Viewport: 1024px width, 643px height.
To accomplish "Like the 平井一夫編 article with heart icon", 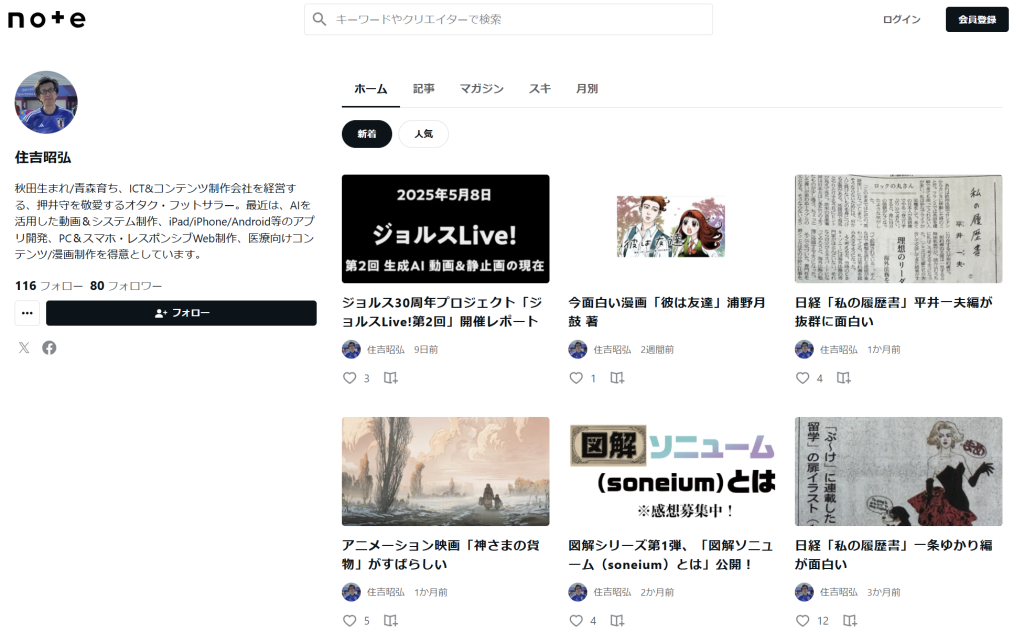I will point(803,378).
